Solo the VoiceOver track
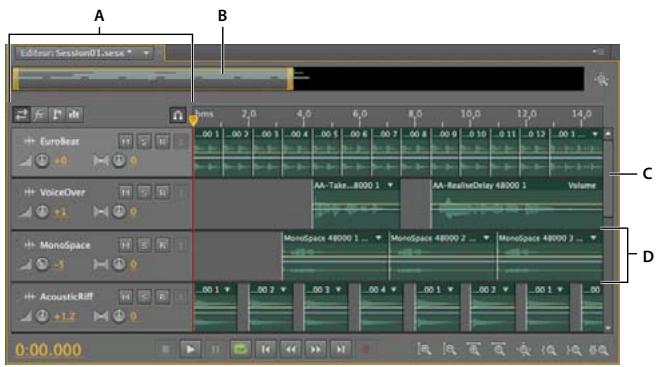Viewport: 659px width, 367px height. point(144,193)
